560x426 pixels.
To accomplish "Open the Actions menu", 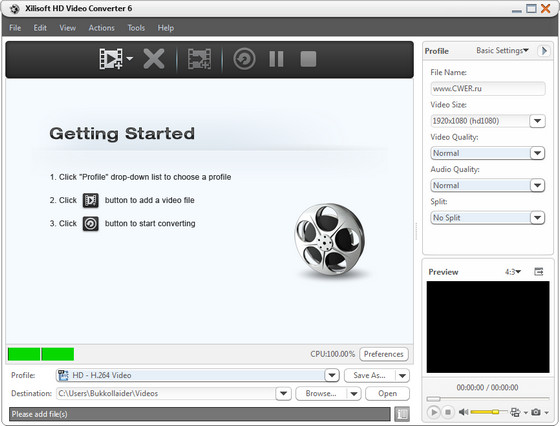I will click(x=101, y=28).
